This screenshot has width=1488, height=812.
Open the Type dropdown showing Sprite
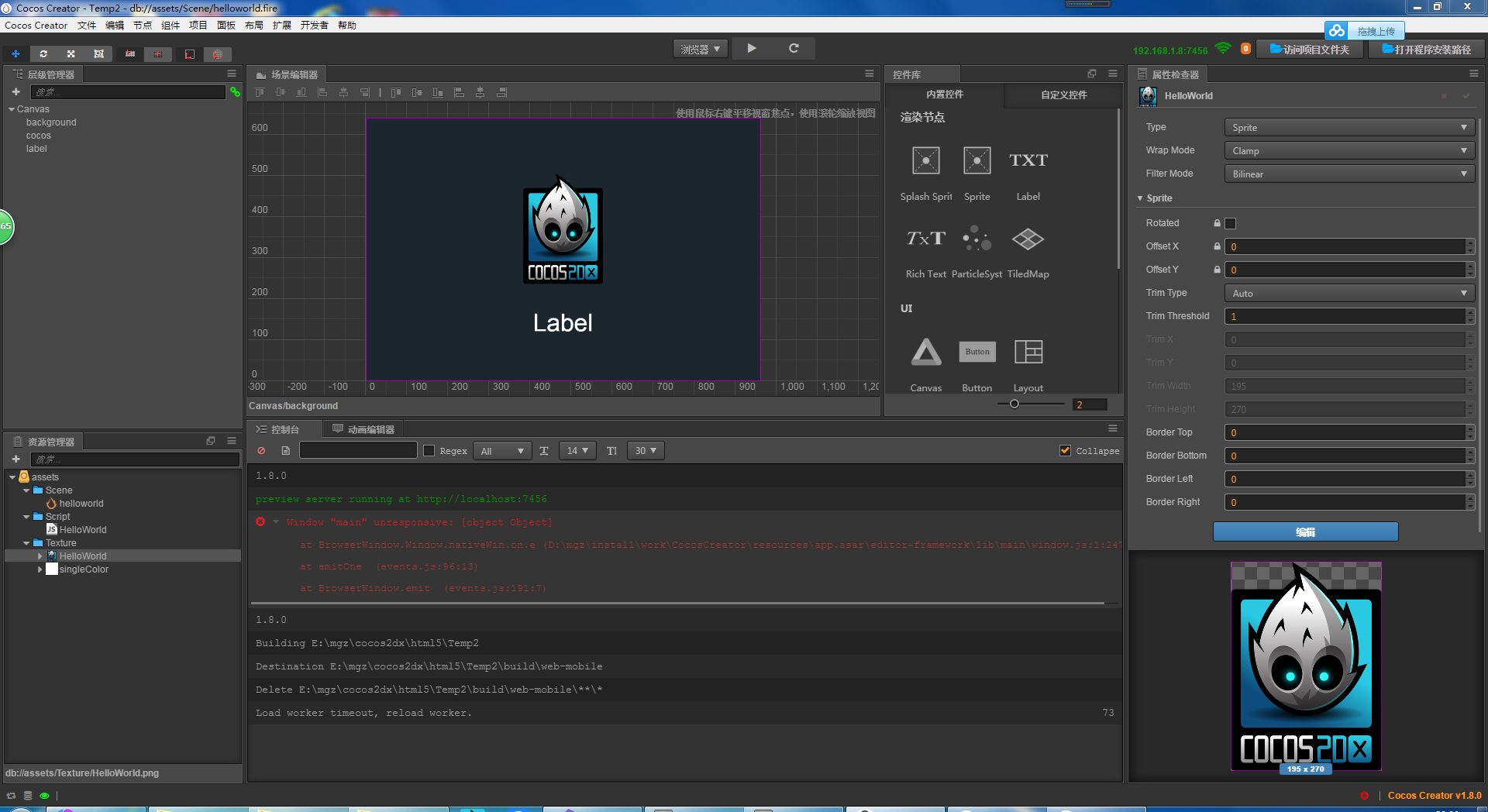tap(1348, 128)
